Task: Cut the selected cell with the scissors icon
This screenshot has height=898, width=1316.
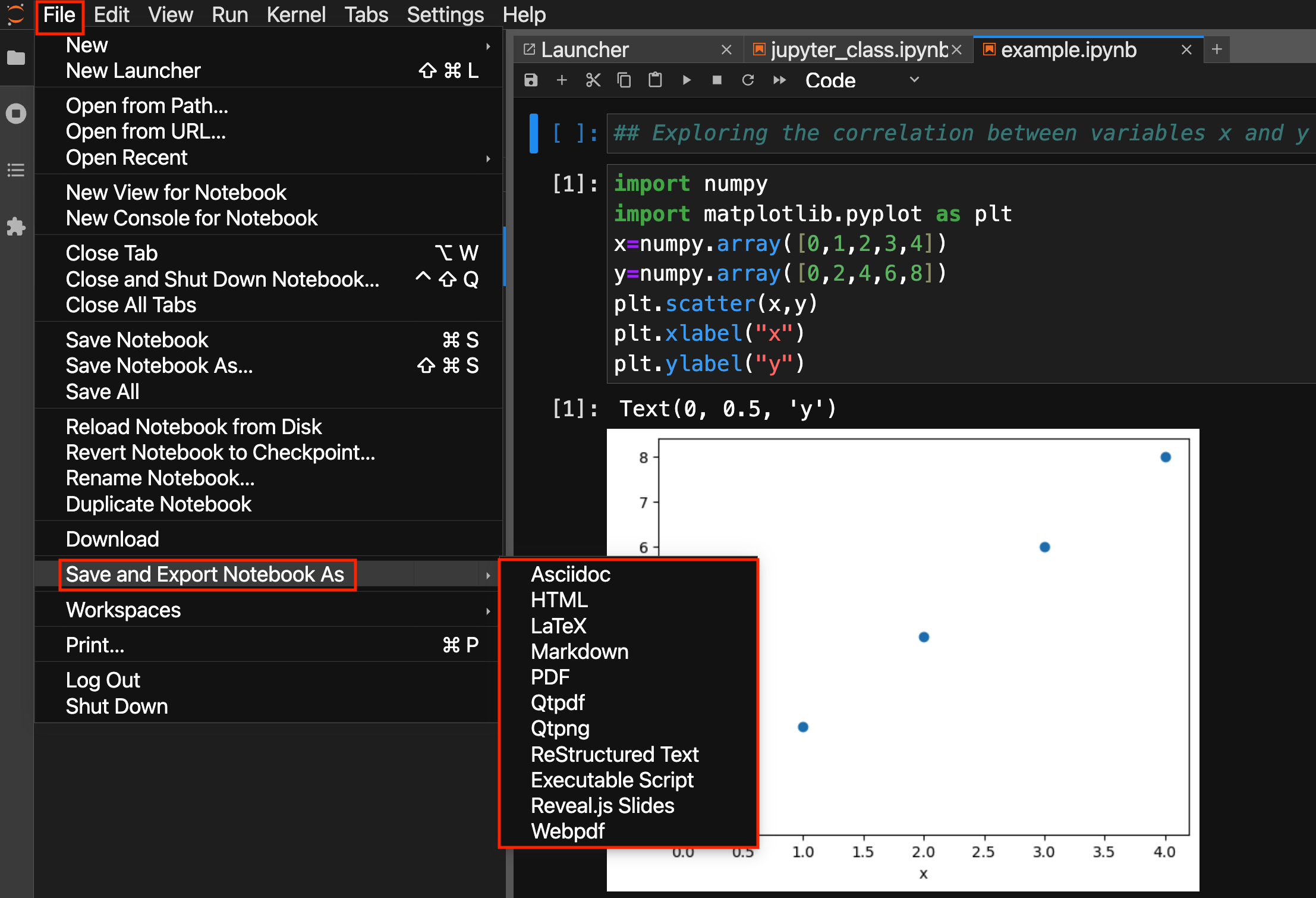Action: click(x=593, y=80)
